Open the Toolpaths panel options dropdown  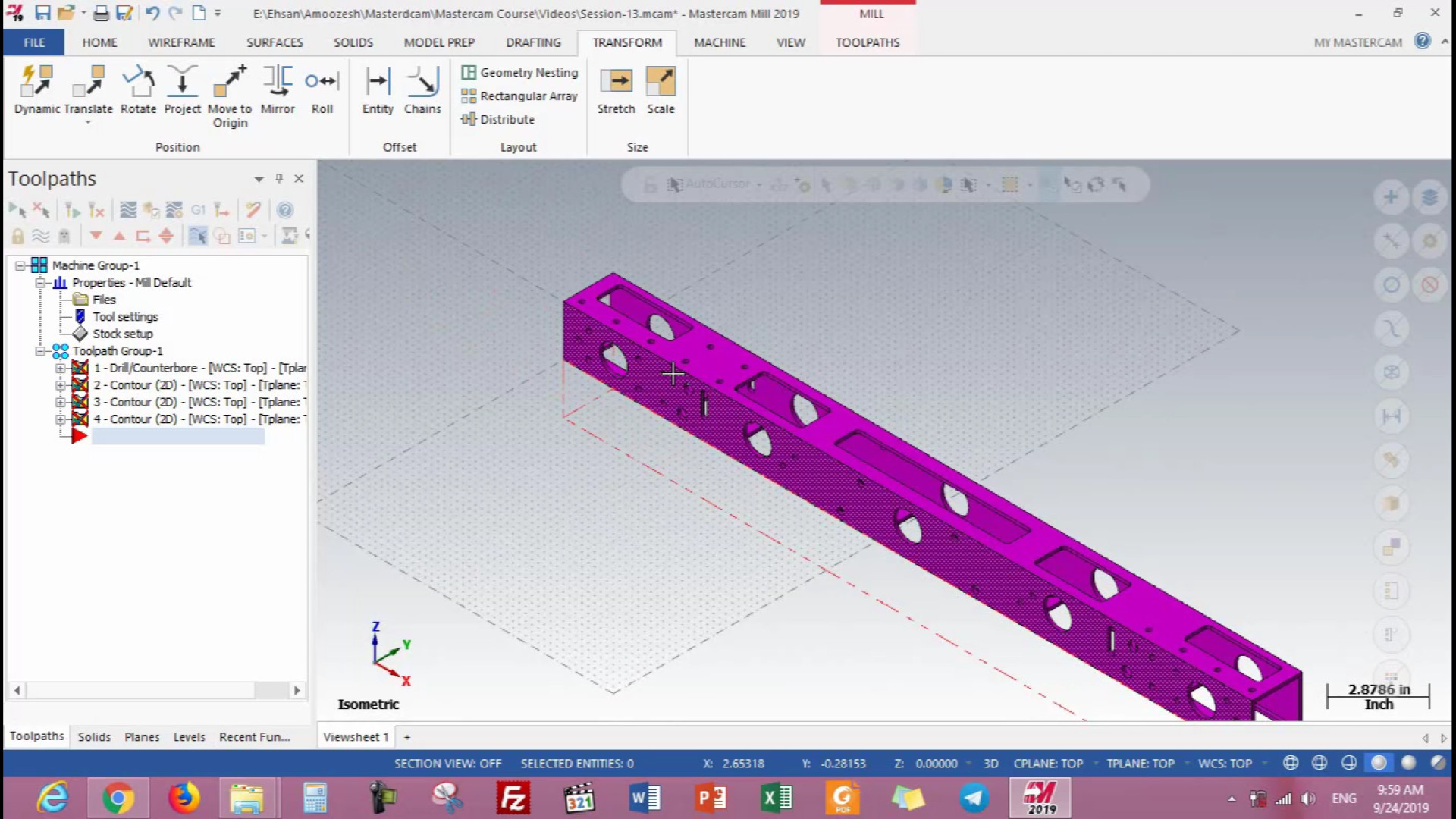[x=259, y=179]
